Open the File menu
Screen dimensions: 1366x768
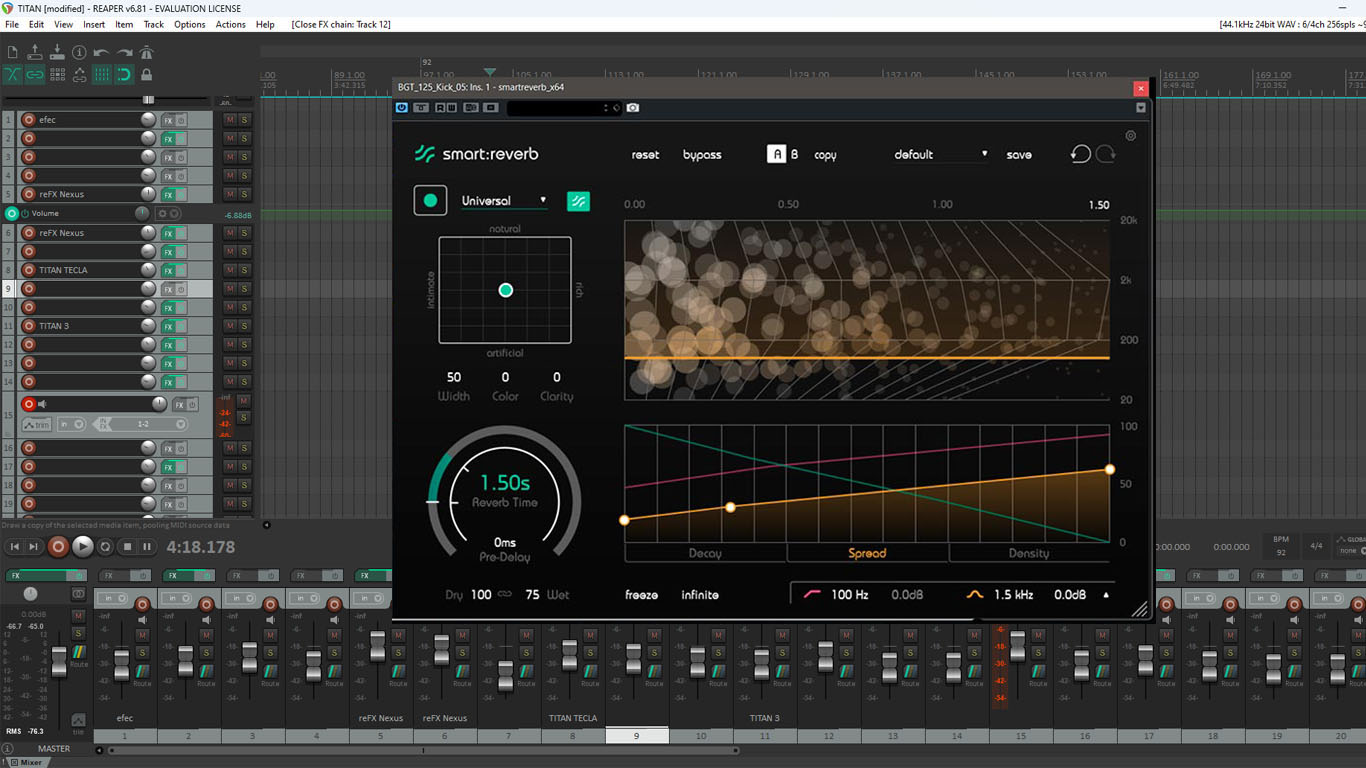click(x=12, y=24)
